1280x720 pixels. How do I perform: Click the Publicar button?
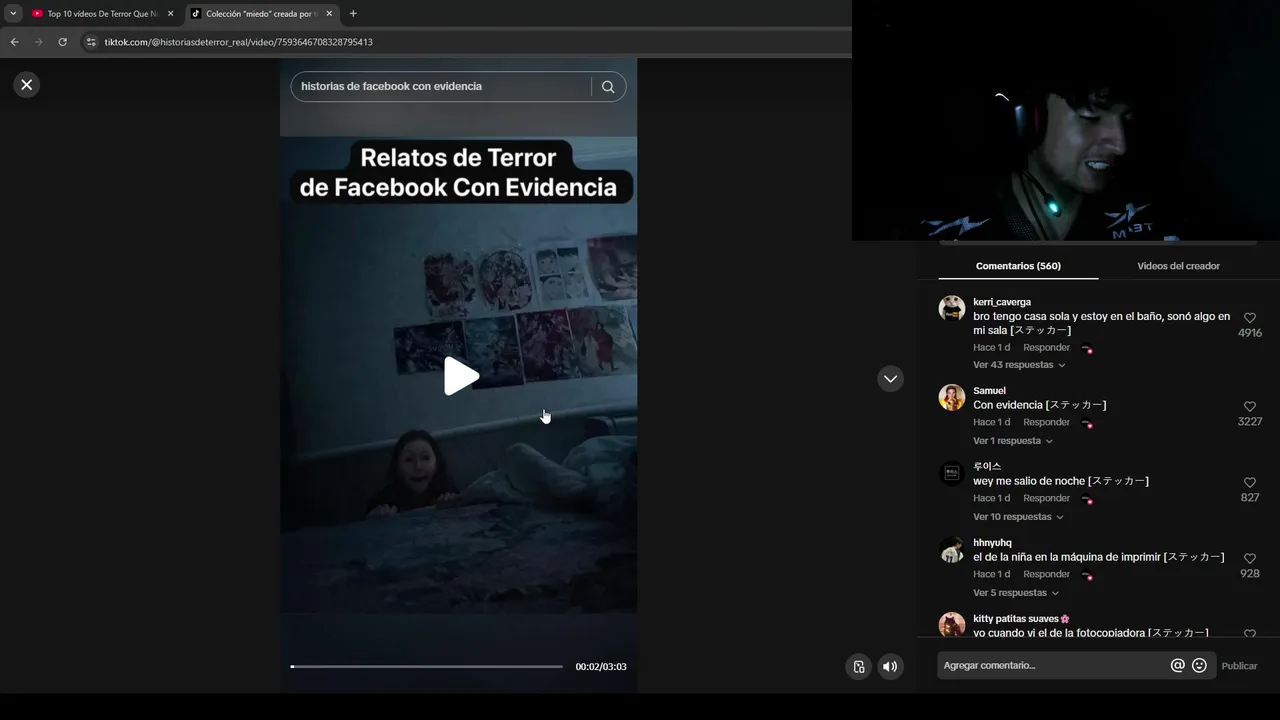[x=1239, y=666]
